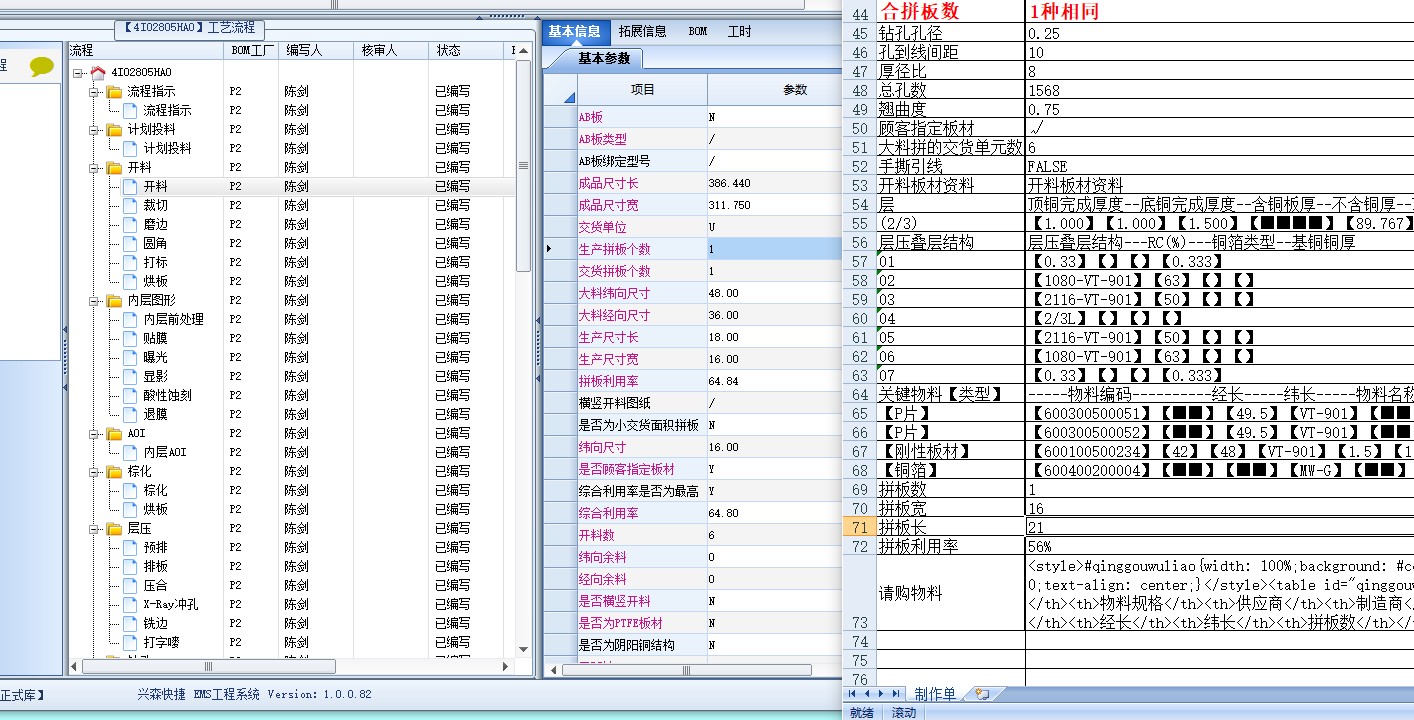Image resolution: width=1414 pixels, height=720 pixels.
Task: Collapse the 流程指示 tree folder
Action: pos(94,91)
